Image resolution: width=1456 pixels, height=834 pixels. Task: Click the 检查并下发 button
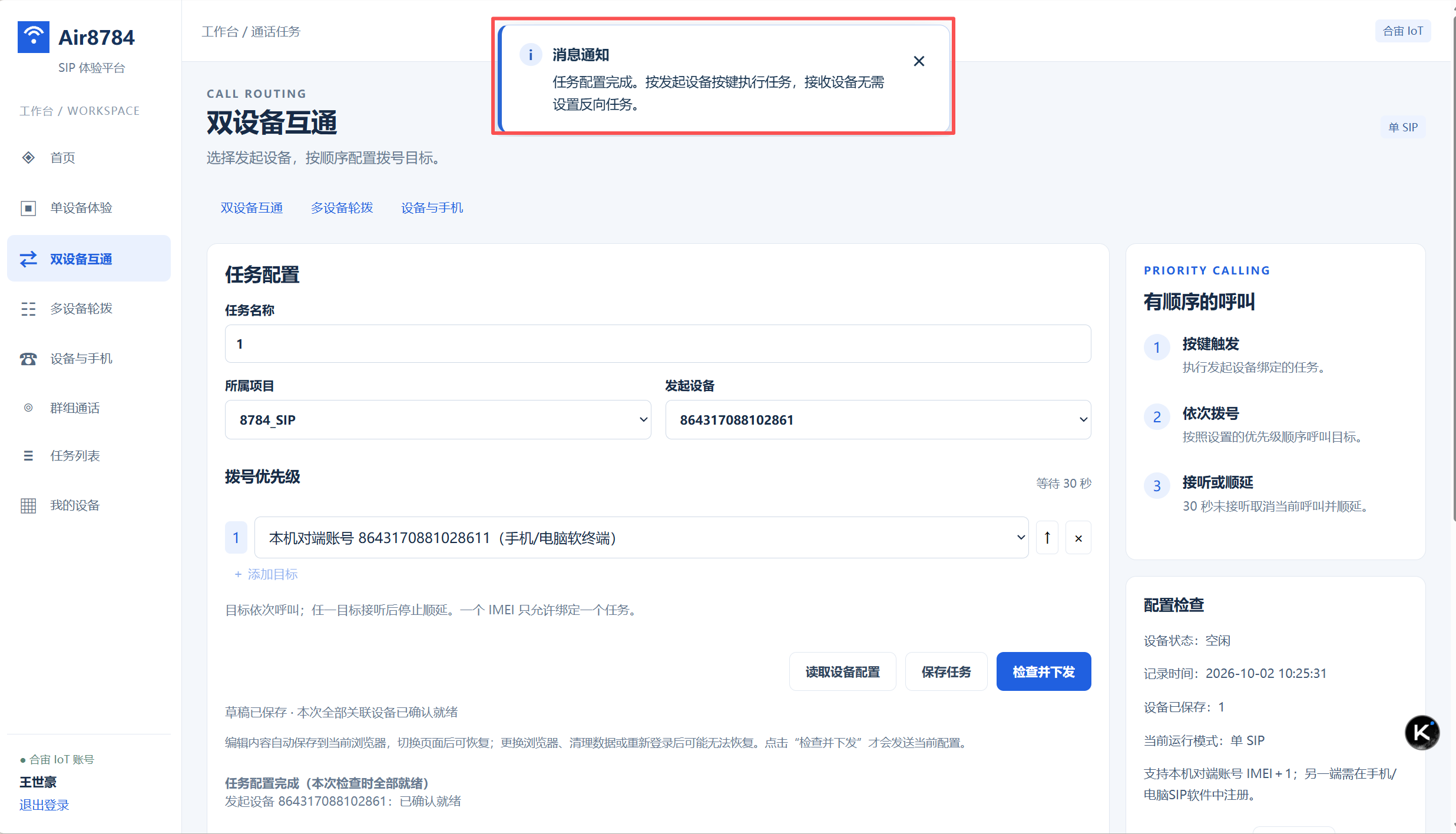(1044, 671)
